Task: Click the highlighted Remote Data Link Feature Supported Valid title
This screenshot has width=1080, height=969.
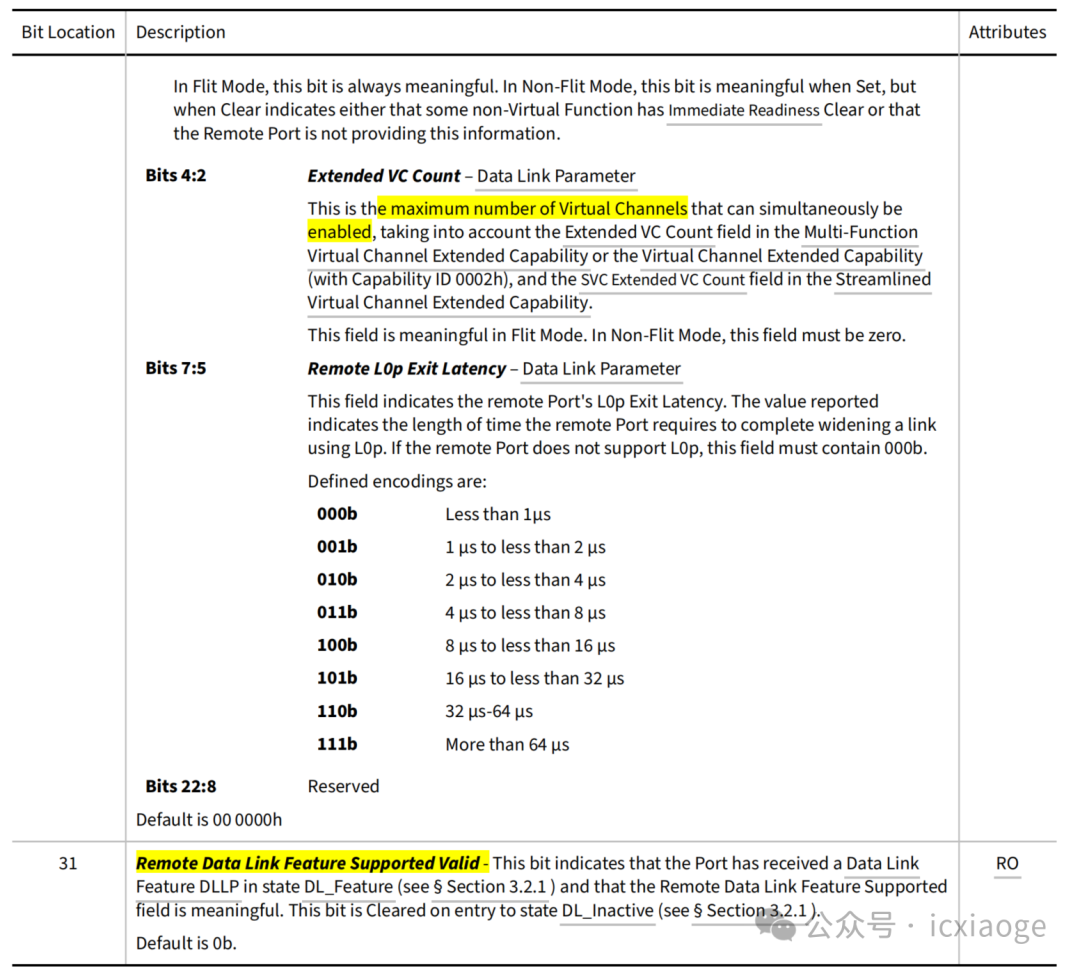Action: (308, 864)
